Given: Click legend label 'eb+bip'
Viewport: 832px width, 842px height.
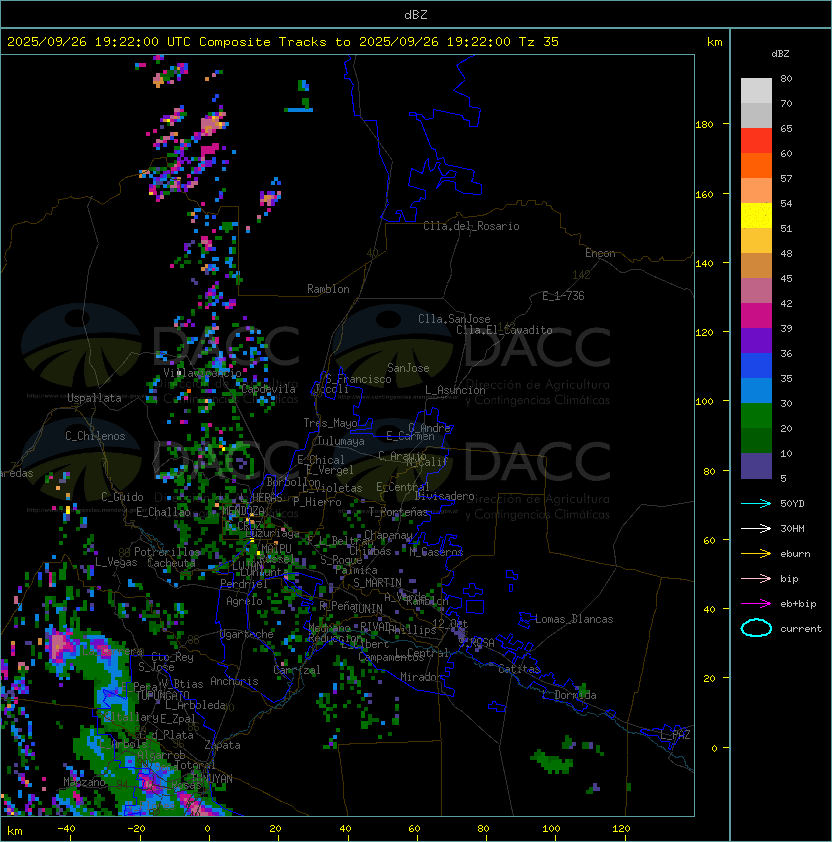Looking at the screenshot, I should click(x=798, y=604).
